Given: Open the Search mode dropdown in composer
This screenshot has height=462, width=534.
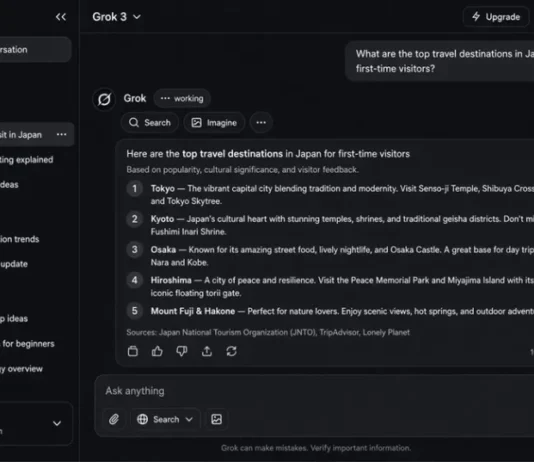Looking at the screenshot, I should (165, 419).
